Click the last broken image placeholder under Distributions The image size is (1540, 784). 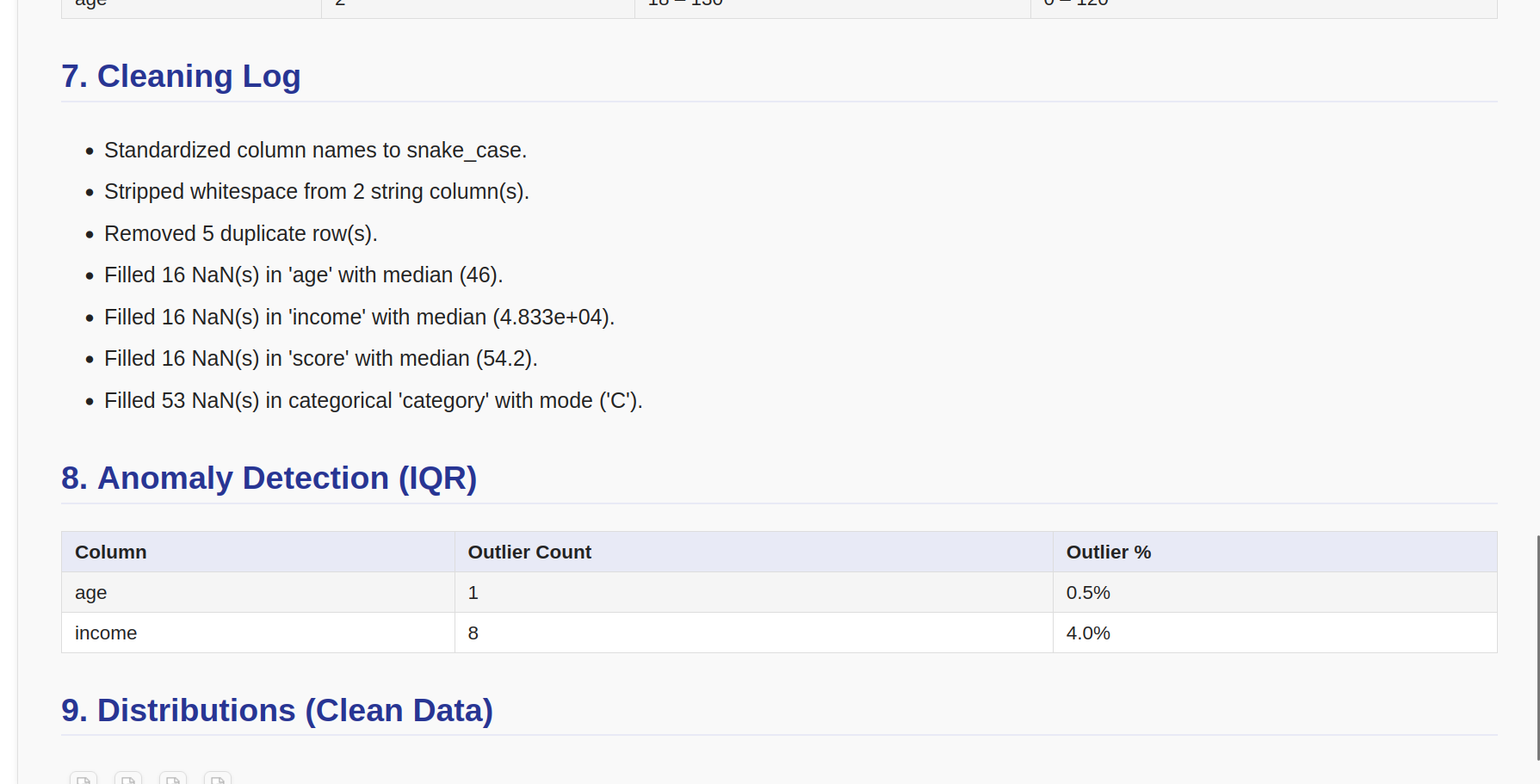click(218, 778)
